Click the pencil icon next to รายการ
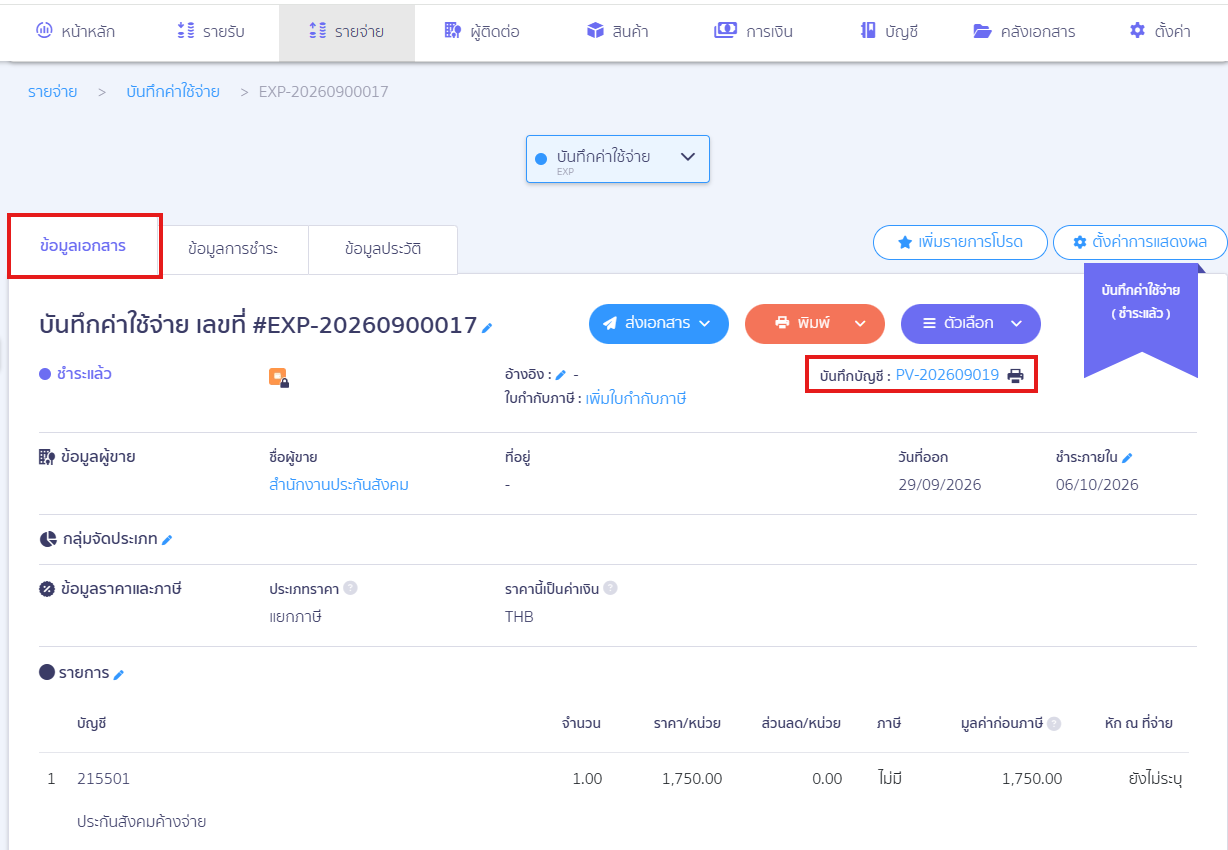This screenshot has height=850, width=1228. (x=118, y=675)
